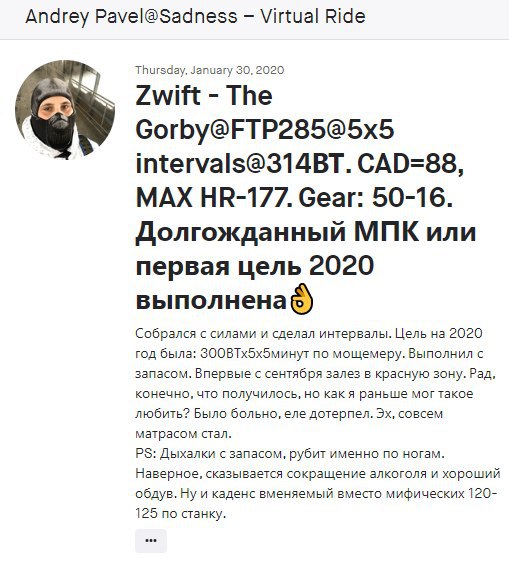Screen dimensions: 509x567
Task: Open the activity title starting with Zwift
Action: pos(305,199)
